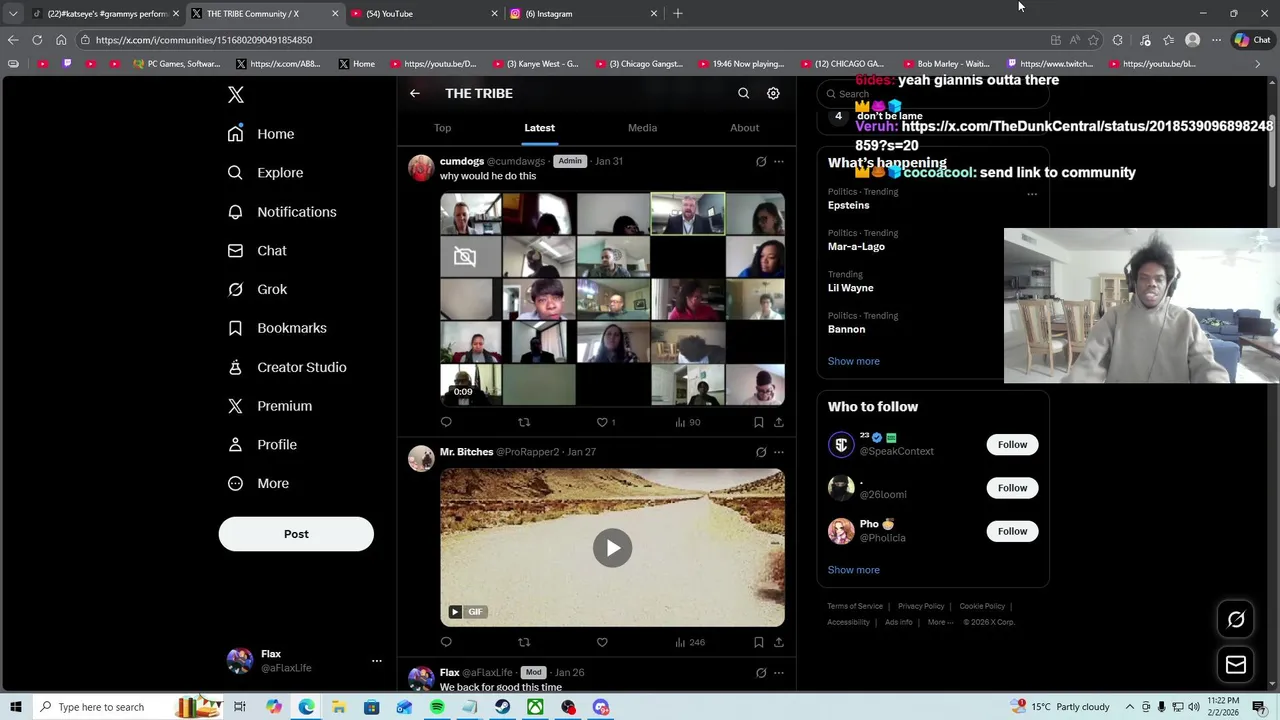
Task: Repost the cumdogs post
Action: click(524, 422)
